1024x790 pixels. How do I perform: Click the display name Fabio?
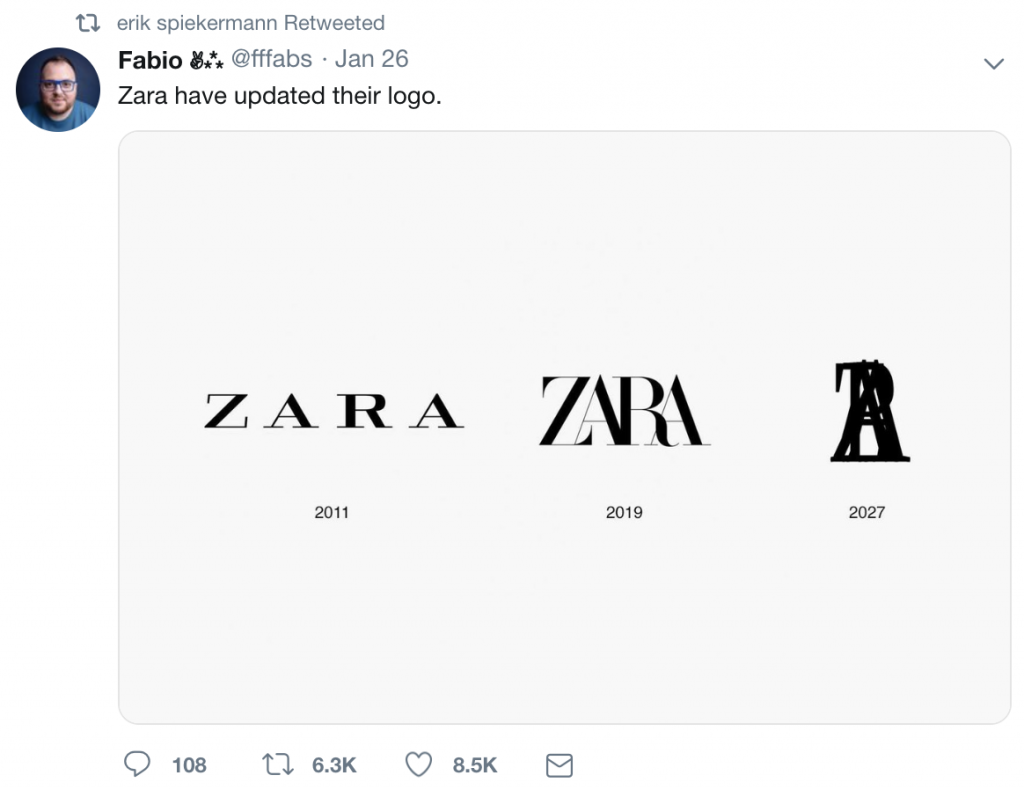tap(150, 60)
